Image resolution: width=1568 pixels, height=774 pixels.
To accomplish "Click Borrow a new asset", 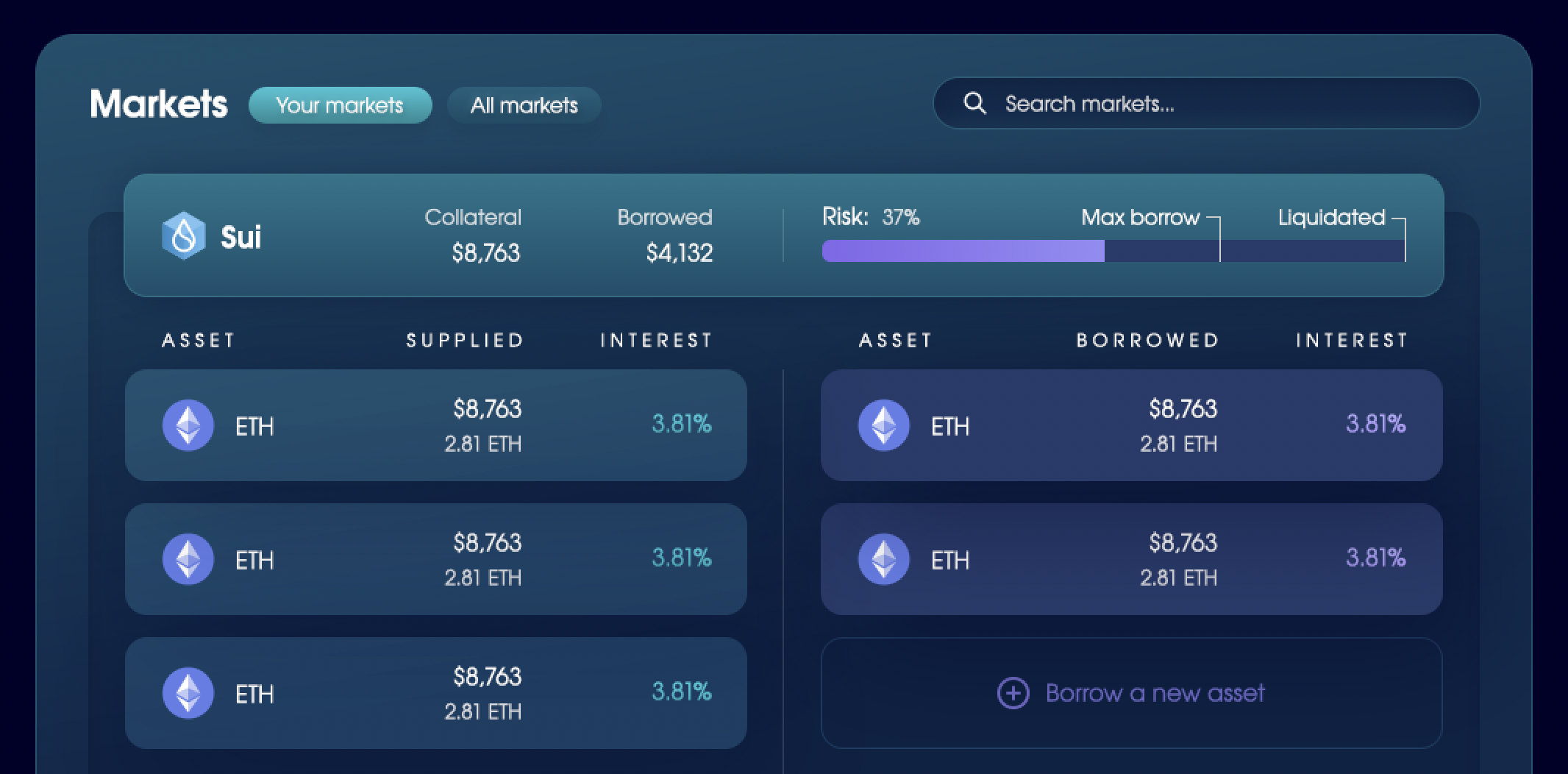I will (x=1131, y=693).
